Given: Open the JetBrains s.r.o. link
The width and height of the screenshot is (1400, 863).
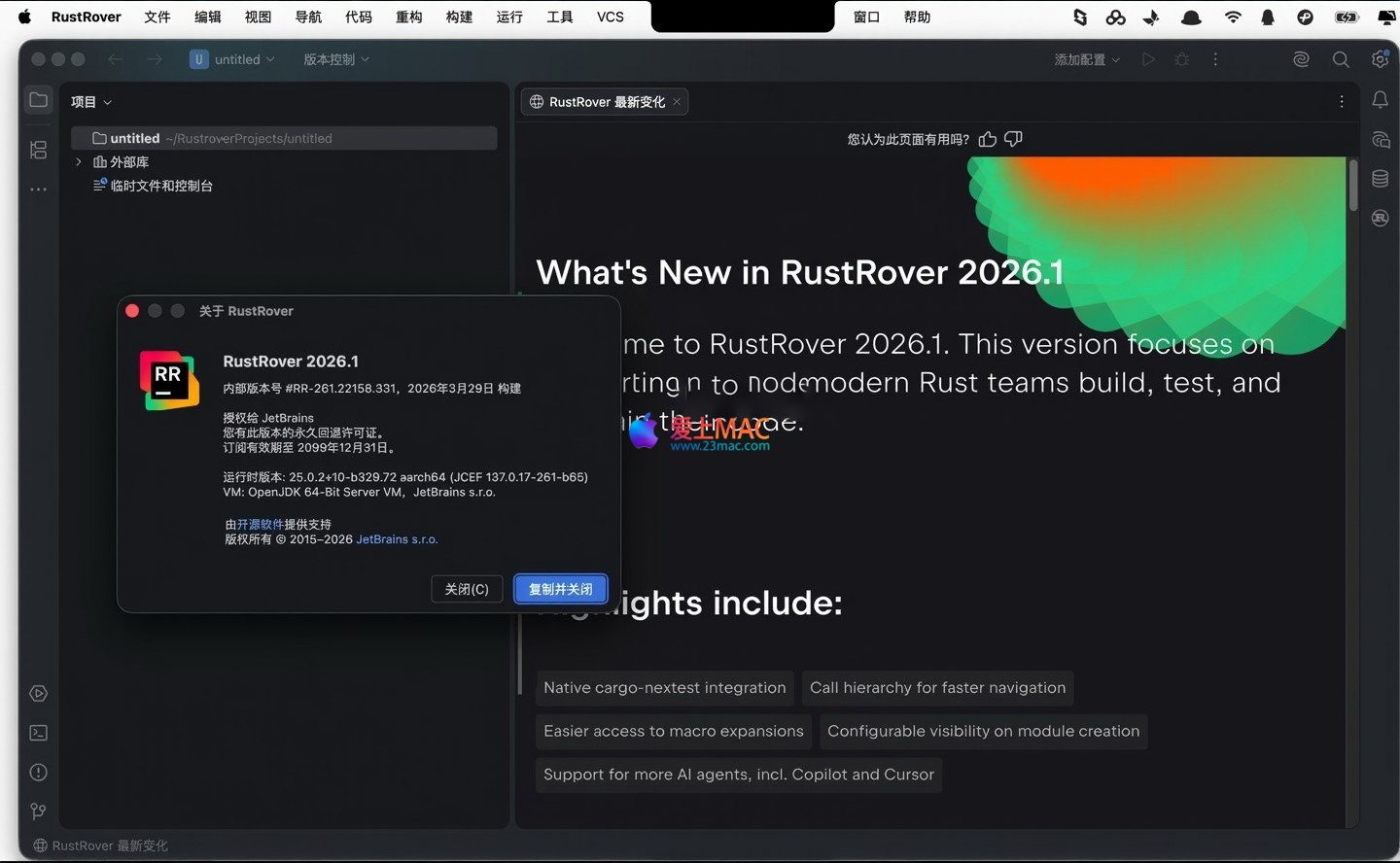Looking at the screenshot, I should point(397,539).
